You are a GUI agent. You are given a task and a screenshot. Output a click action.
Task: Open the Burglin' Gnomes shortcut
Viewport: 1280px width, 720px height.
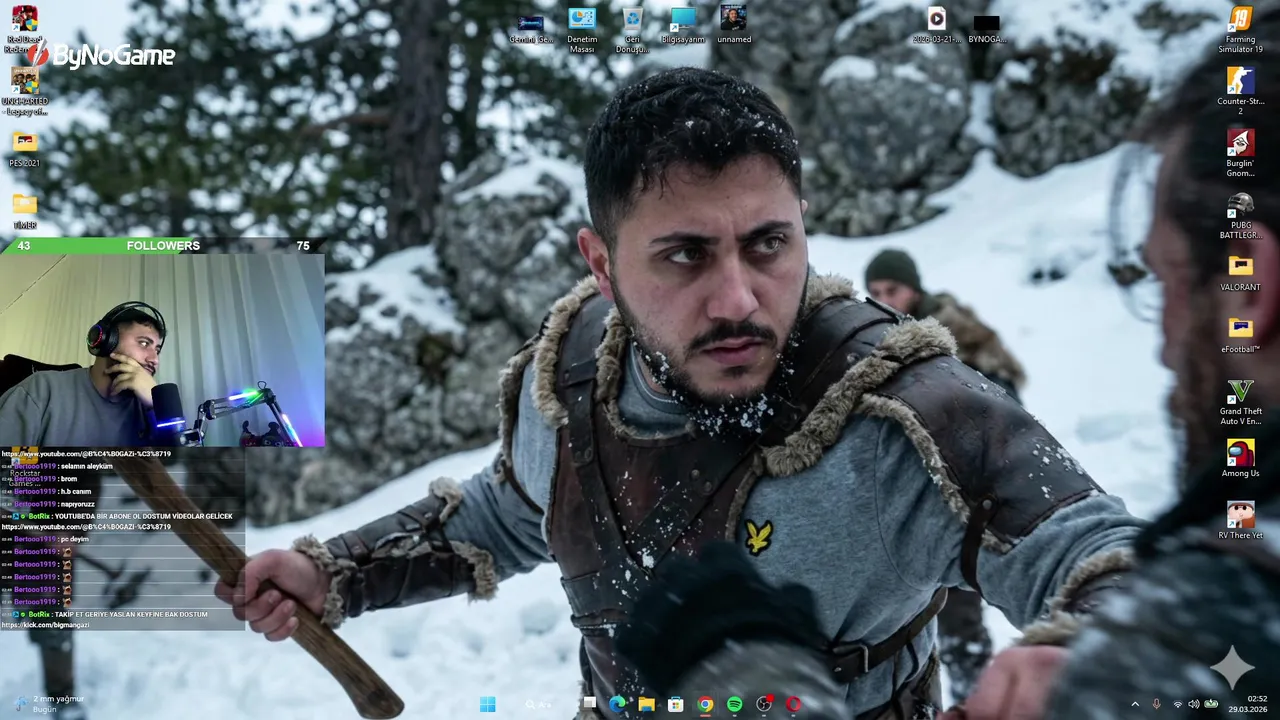click(1240, 153)
